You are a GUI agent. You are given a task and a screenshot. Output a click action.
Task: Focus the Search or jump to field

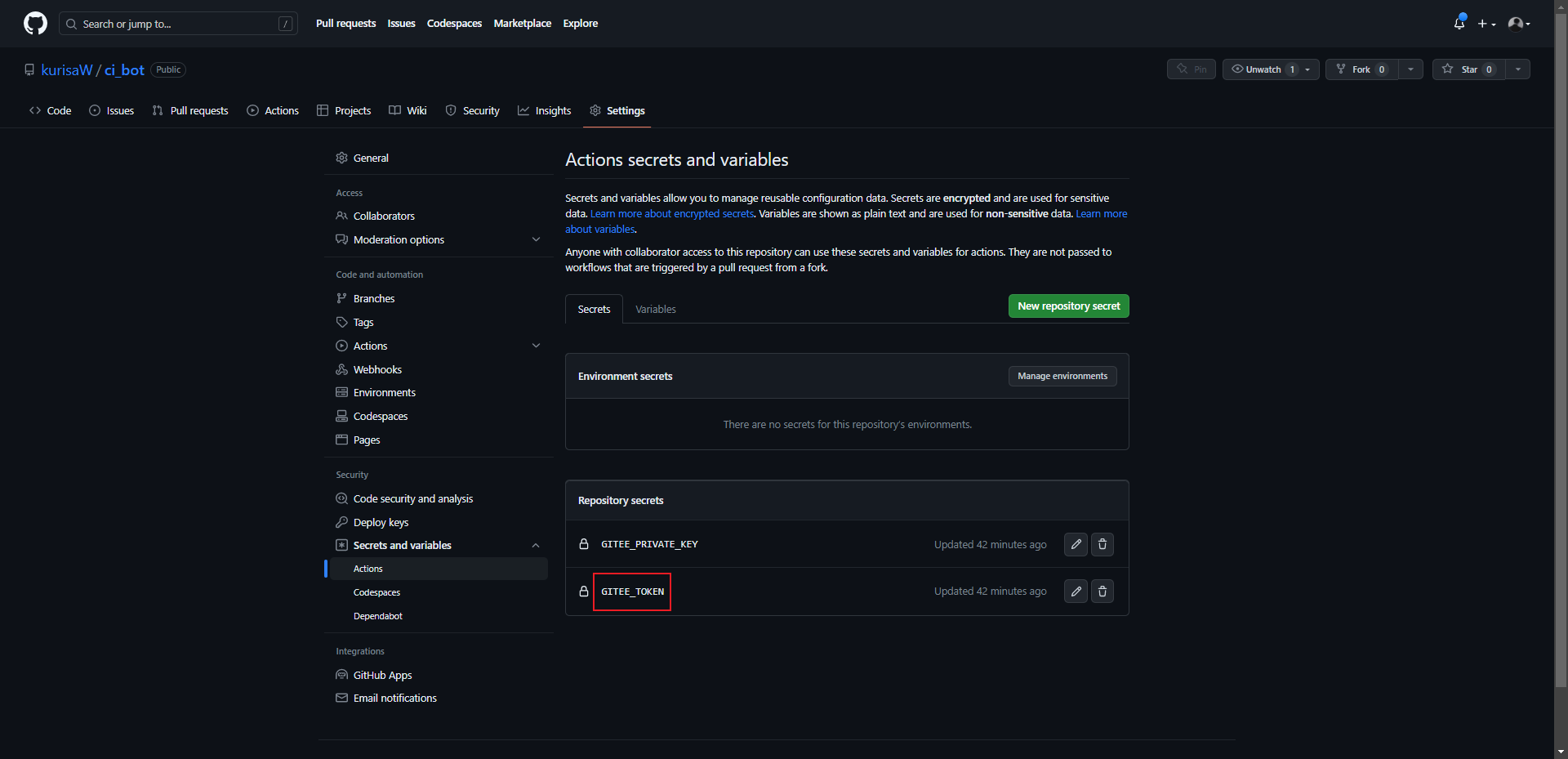pos(178,24)
